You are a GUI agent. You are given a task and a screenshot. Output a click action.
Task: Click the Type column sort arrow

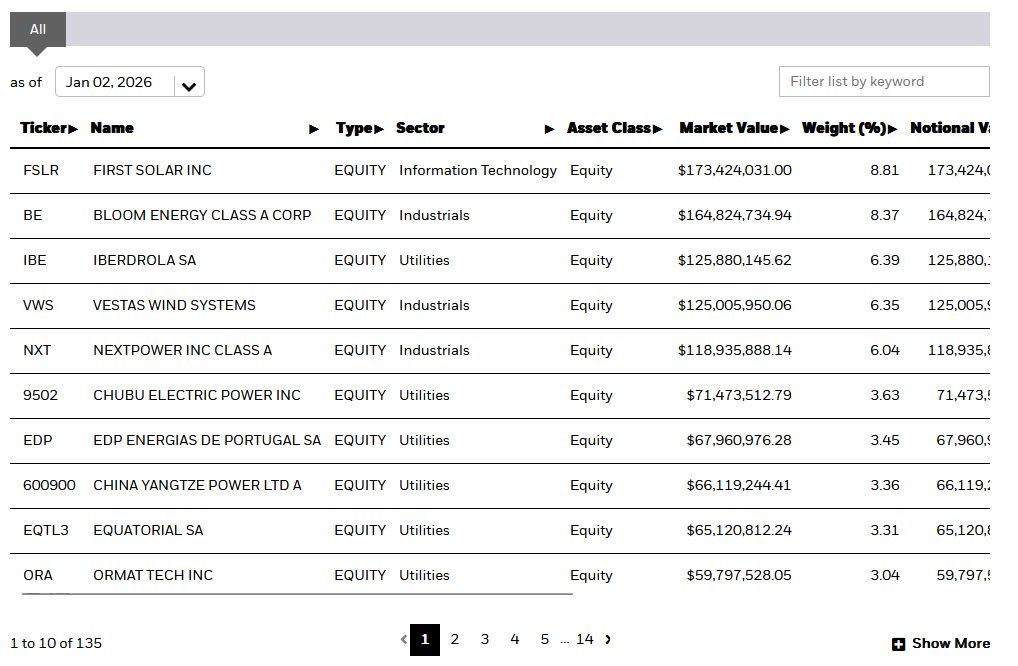(379, 129)
